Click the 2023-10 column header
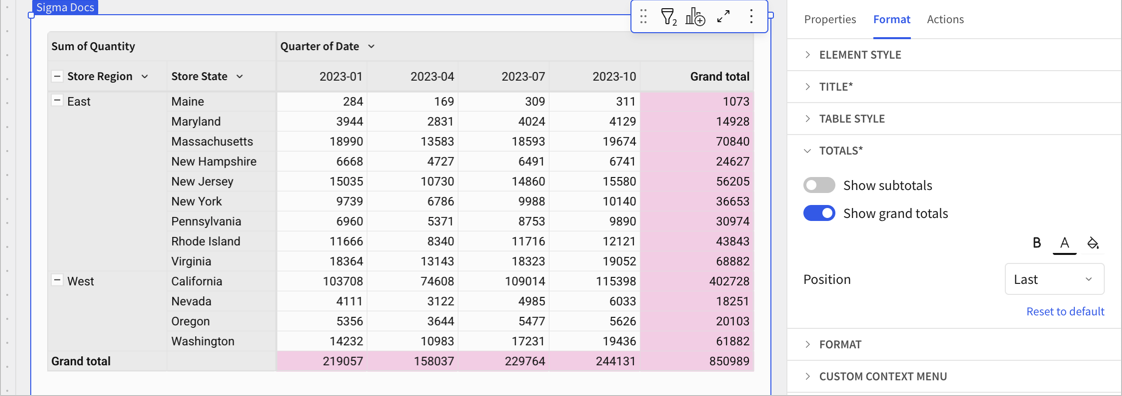Viewport: 1122px width, 396px height. [615, 77]
